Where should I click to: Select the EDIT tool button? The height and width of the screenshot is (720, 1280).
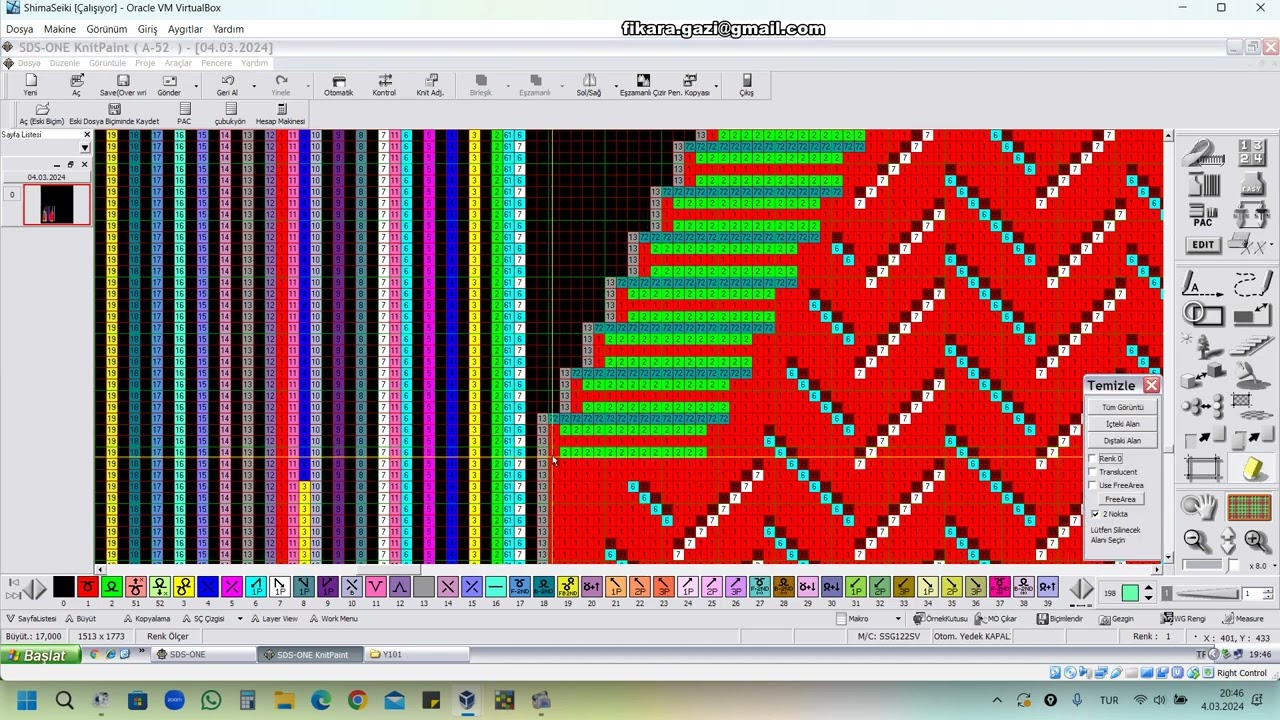click(x=1203, y=244)
